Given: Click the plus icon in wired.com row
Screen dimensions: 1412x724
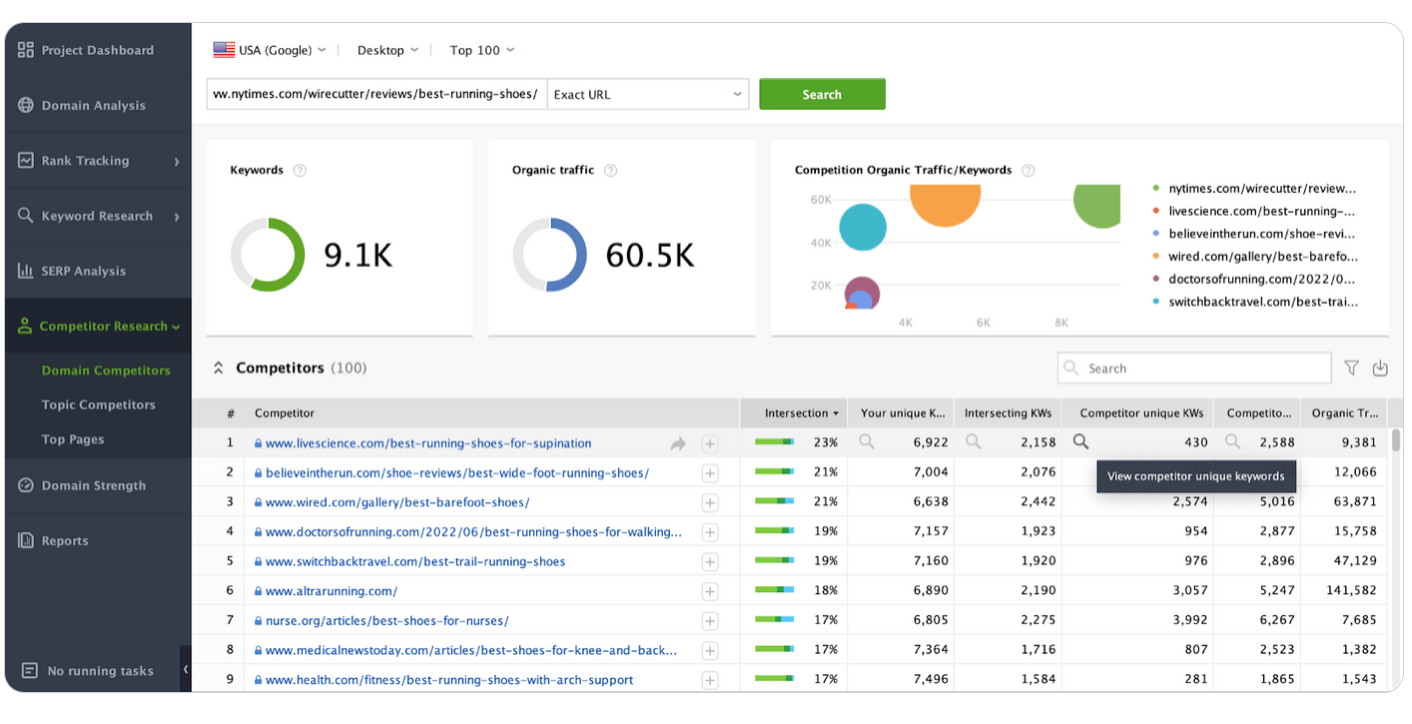Looking at the screenshot, I should coord(710,502).
